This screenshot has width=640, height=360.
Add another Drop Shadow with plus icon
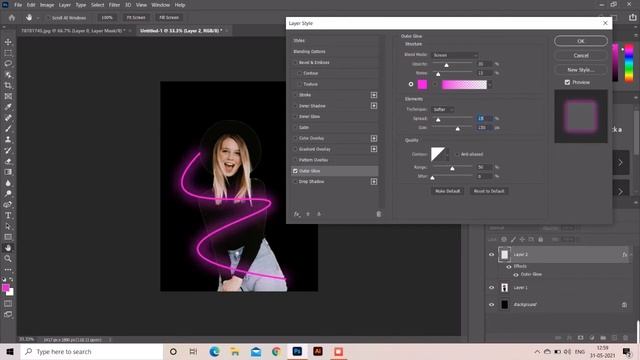374,182
